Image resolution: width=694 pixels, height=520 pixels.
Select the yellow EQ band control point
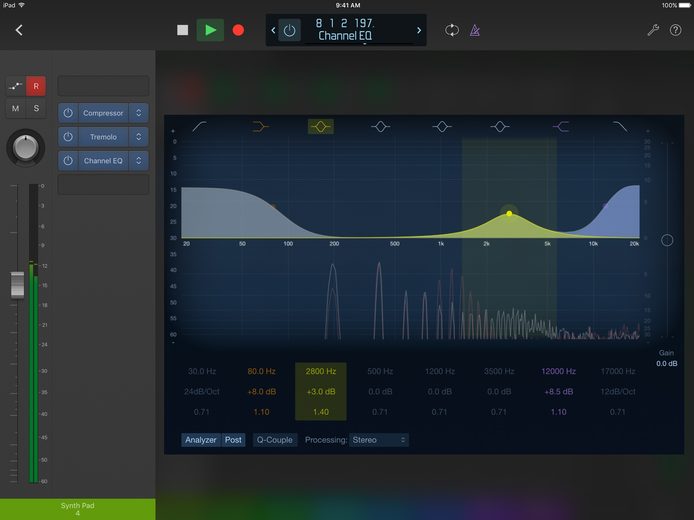509,213
